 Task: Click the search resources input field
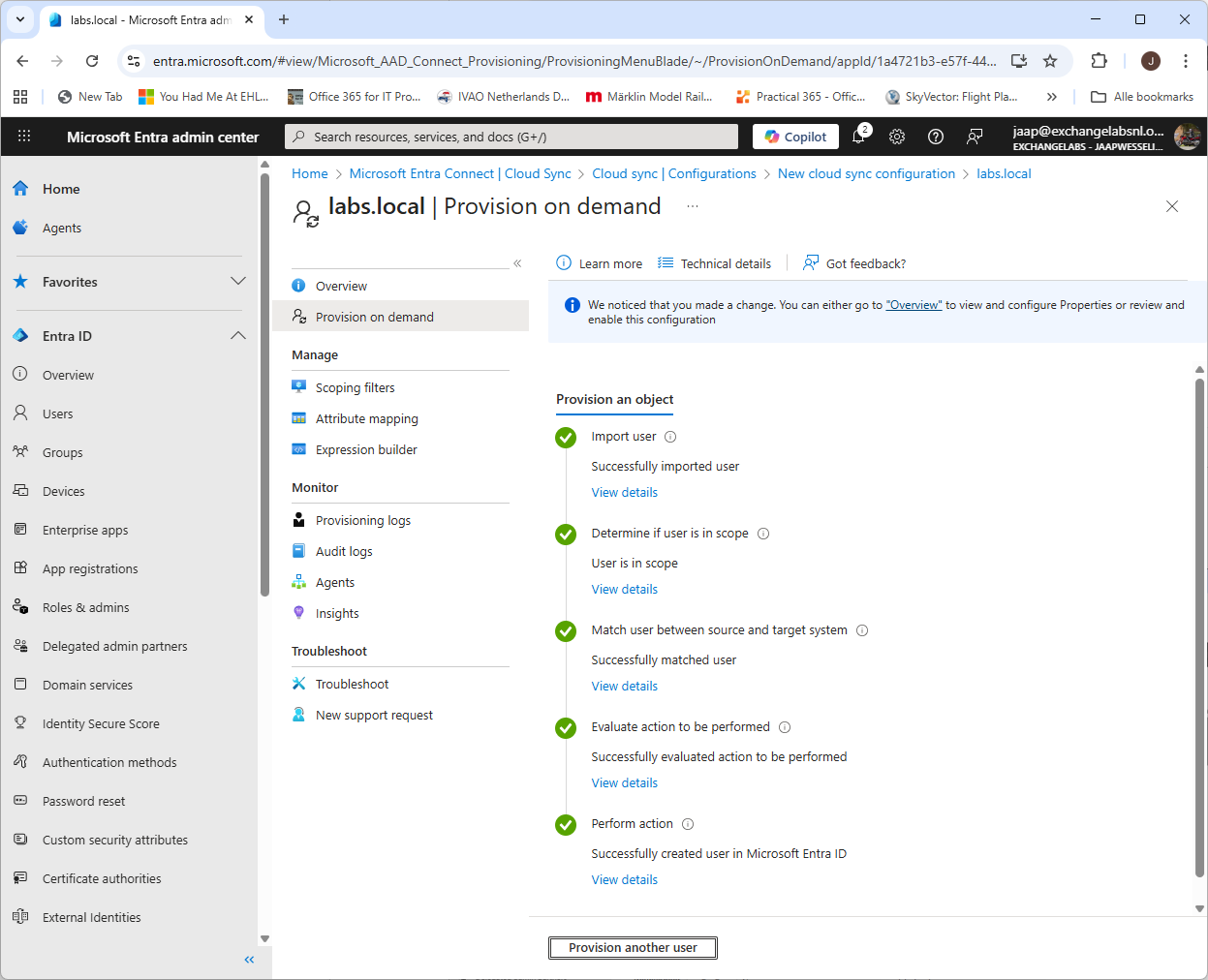click(513, 137)
